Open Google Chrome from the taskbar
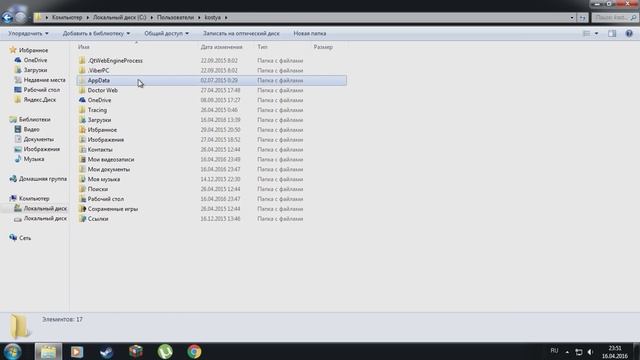This screenshot has height=360, width=640. tap(194, 352)
